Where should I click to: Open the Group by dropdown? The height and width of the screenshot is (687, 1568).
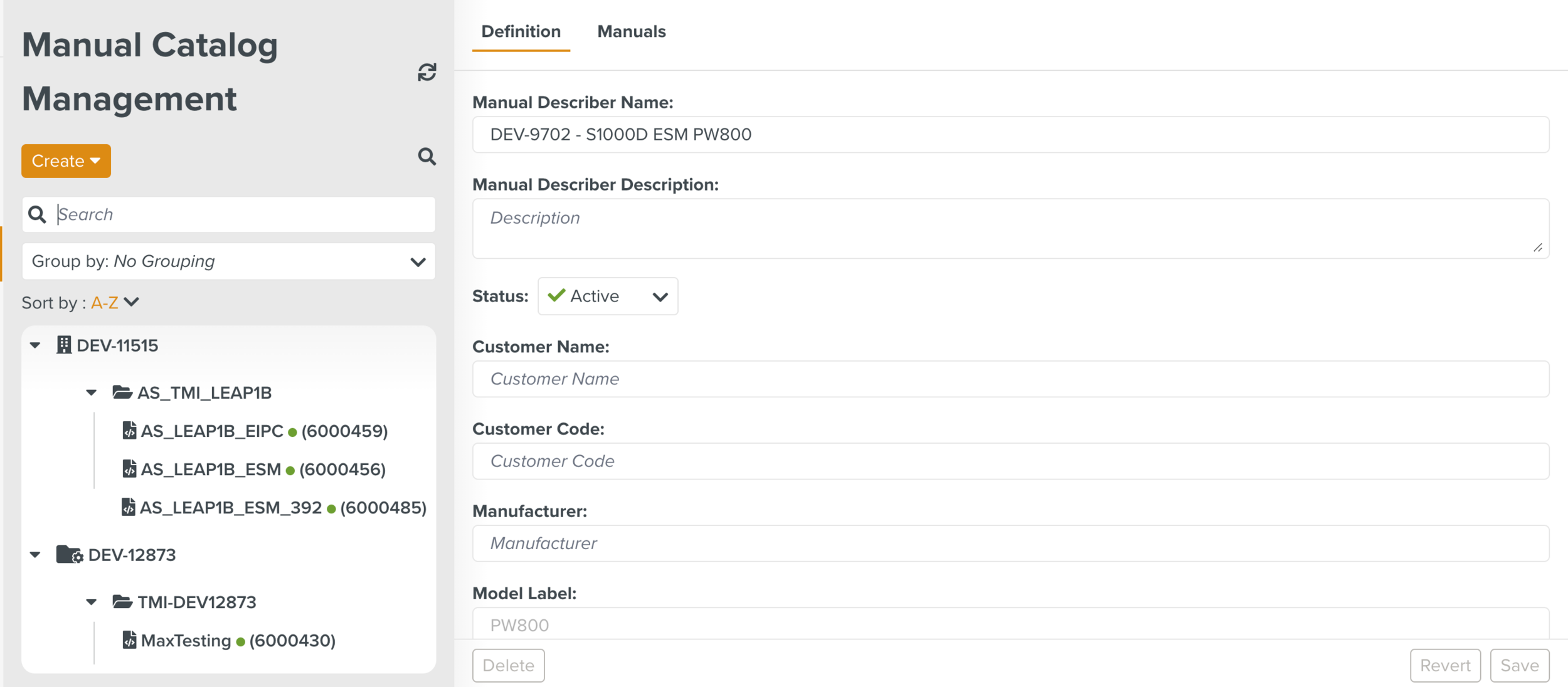point(228,261)
